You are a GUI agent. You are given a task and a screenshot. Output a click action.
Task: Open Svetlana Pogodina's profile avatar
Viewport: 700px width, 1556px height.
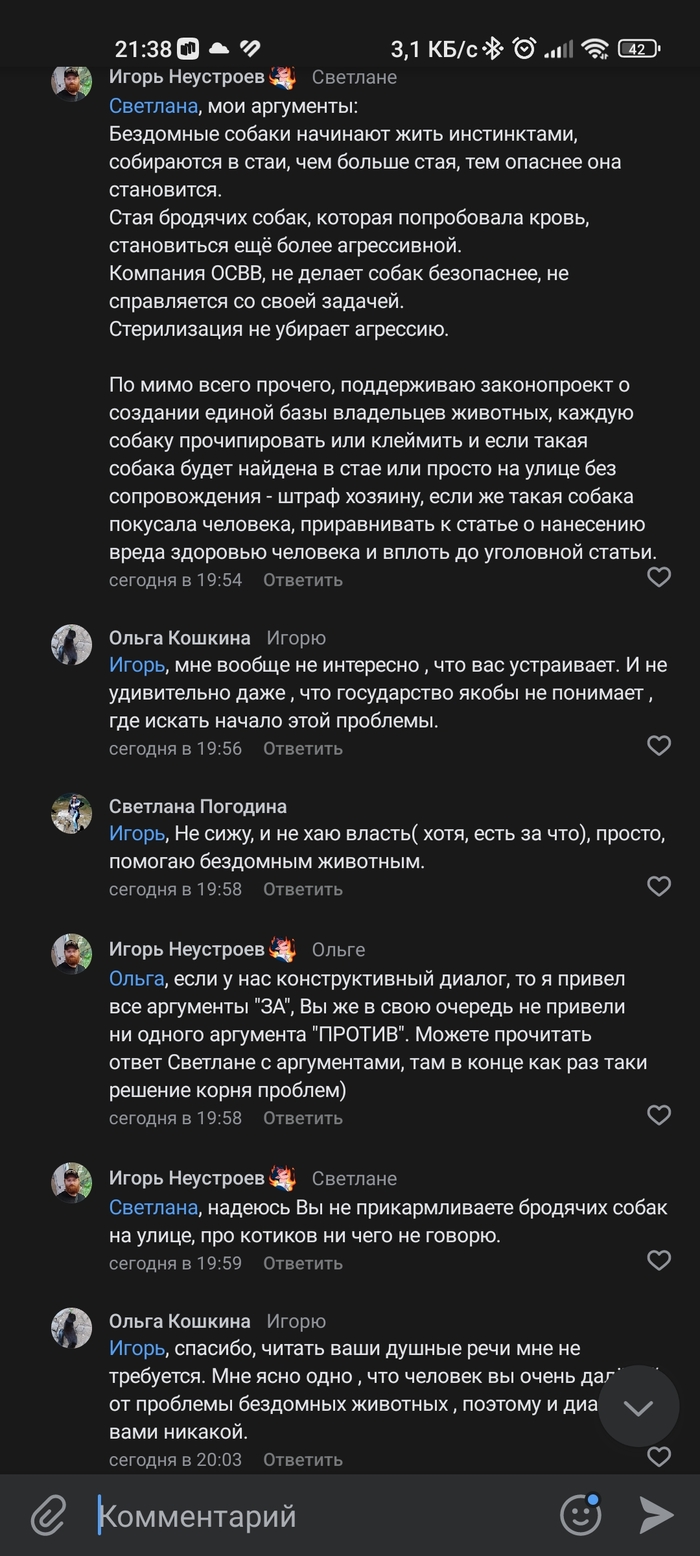[71, 813]
